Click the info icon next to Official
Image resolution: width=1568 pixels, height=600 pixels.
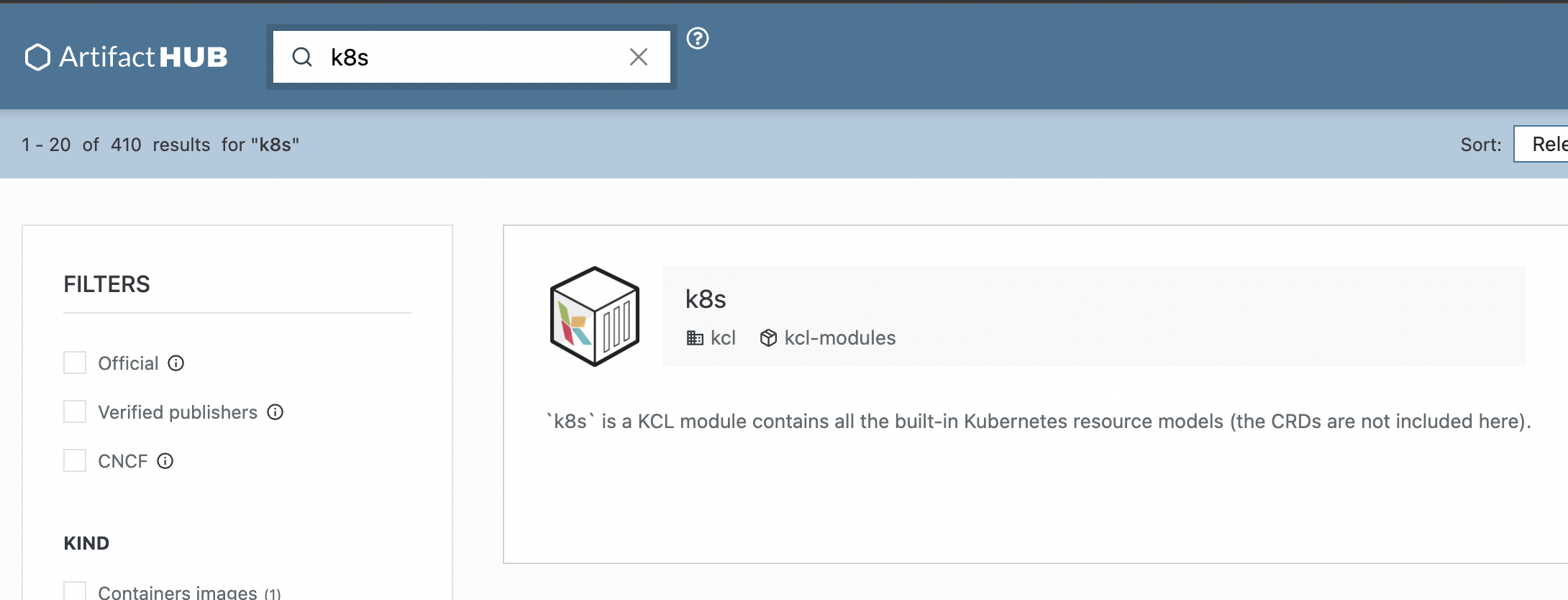pyautogui.click(x=176, y=363)
